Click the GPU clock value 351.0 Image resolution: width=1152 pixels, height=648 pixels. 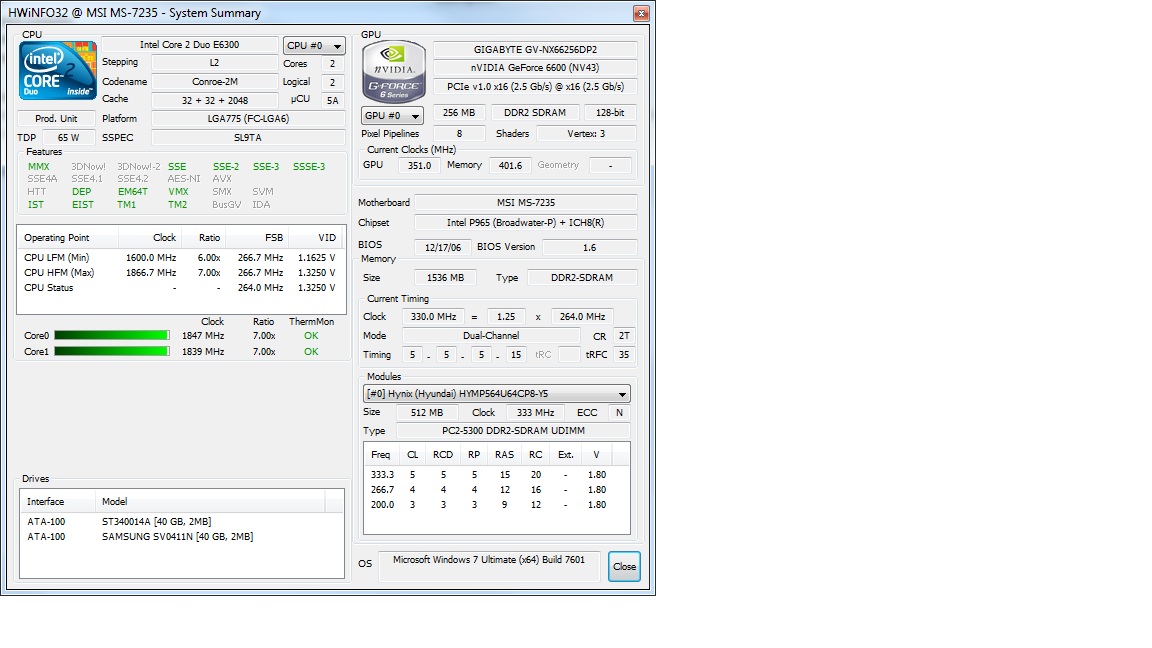(420, 165)
